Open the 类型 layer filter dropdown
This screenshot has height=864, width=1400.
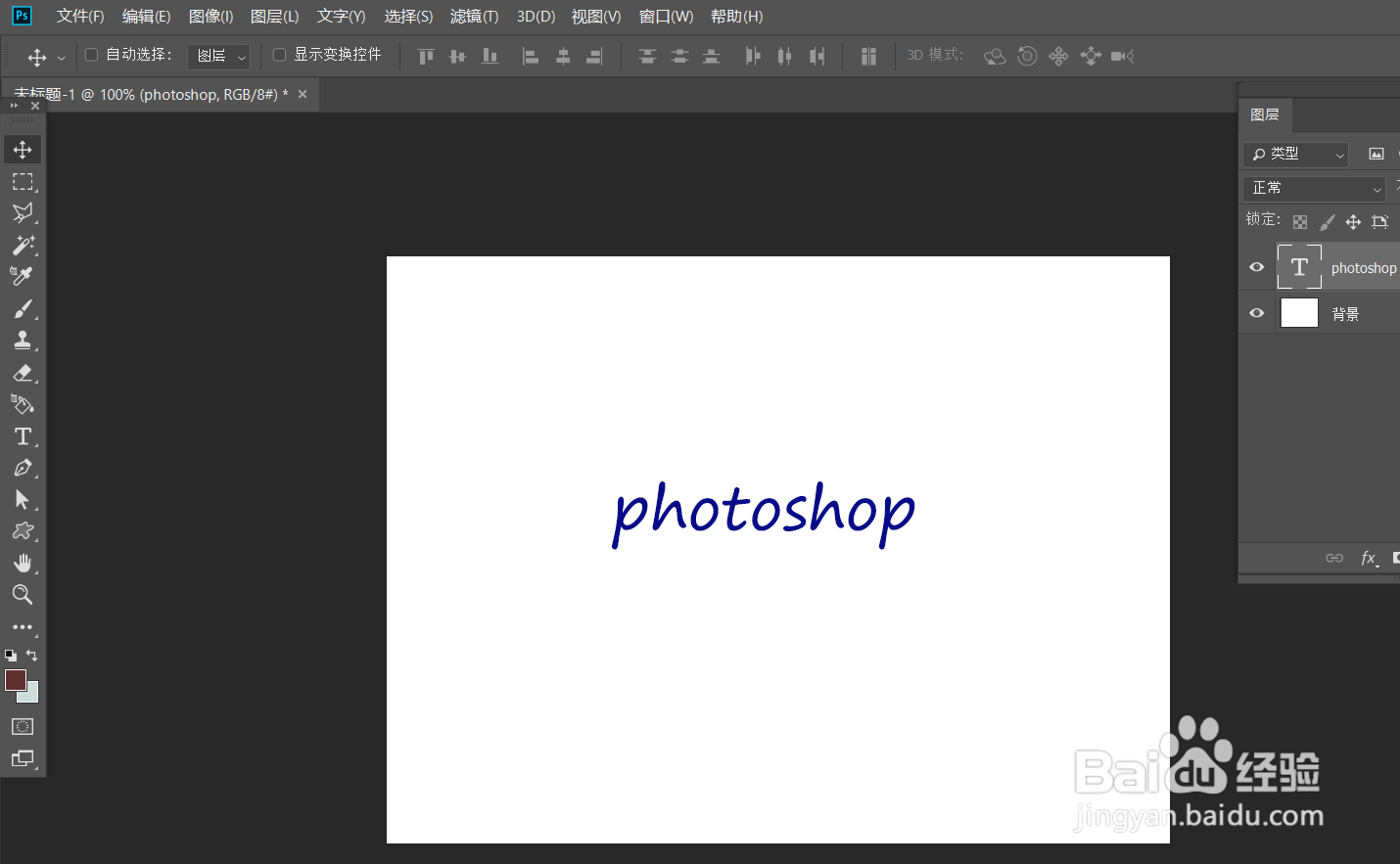tap(1296, 154)
